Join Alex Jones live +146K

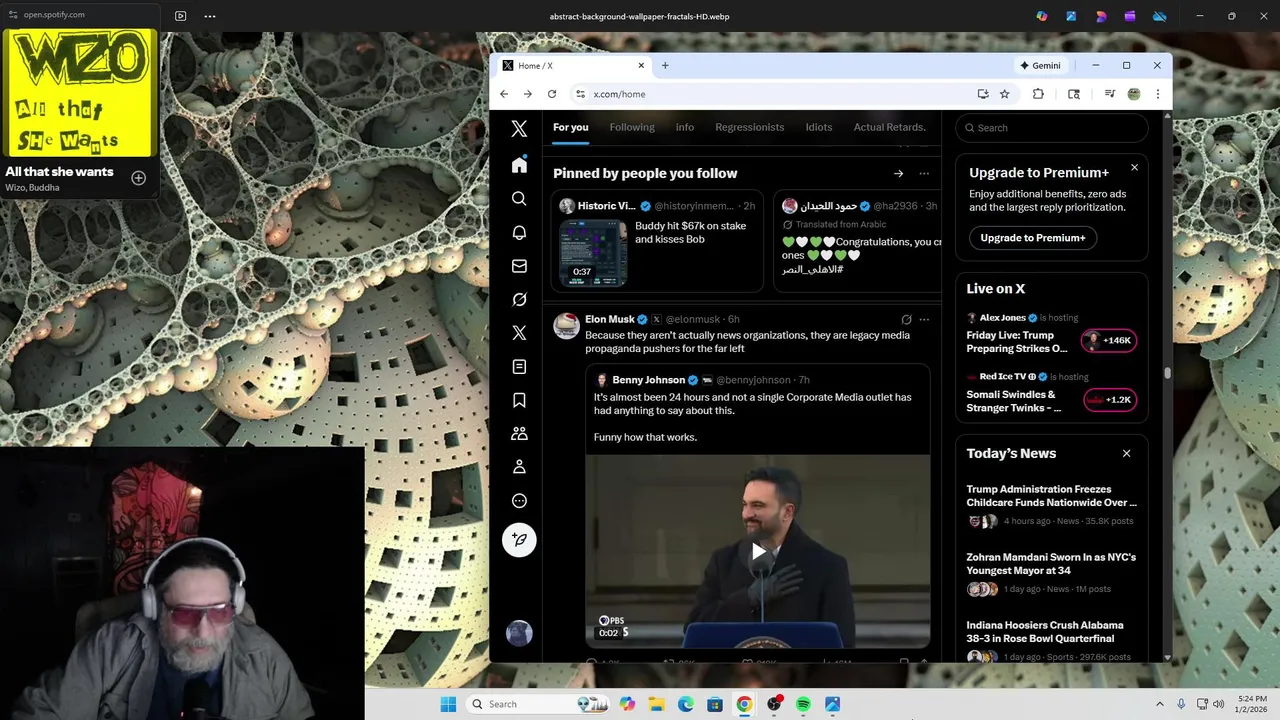[1109, 340]
